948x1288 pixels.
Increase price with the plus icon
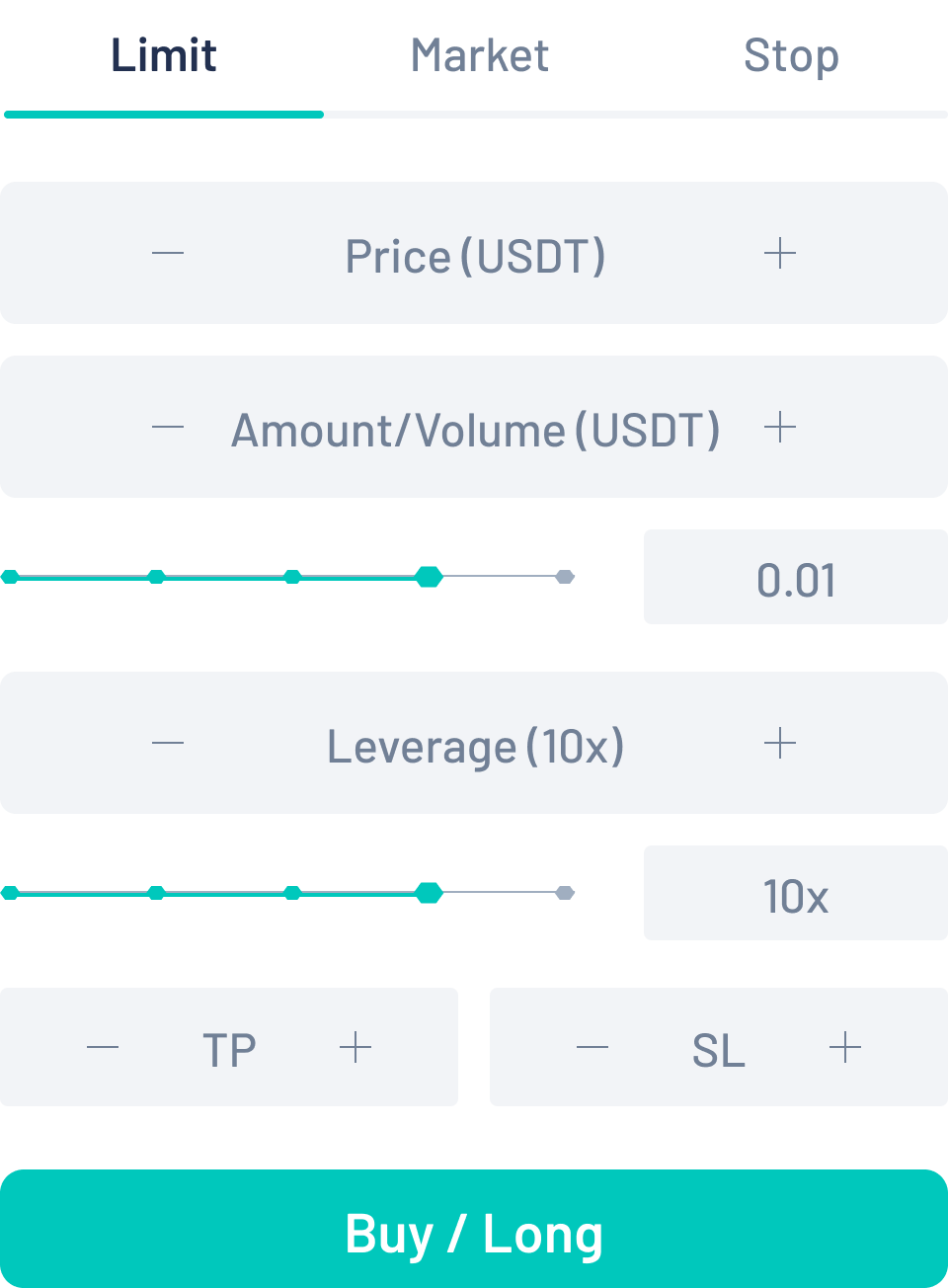point(780,254)
